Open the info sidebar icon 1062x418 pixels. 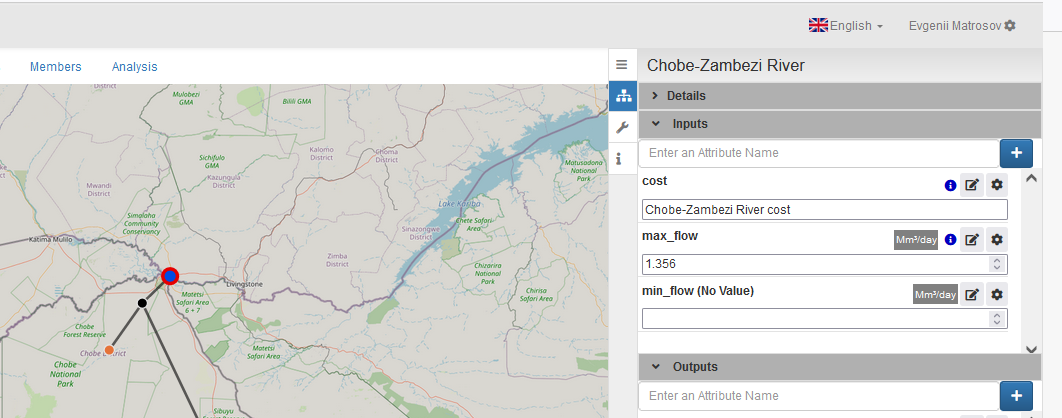621,158
